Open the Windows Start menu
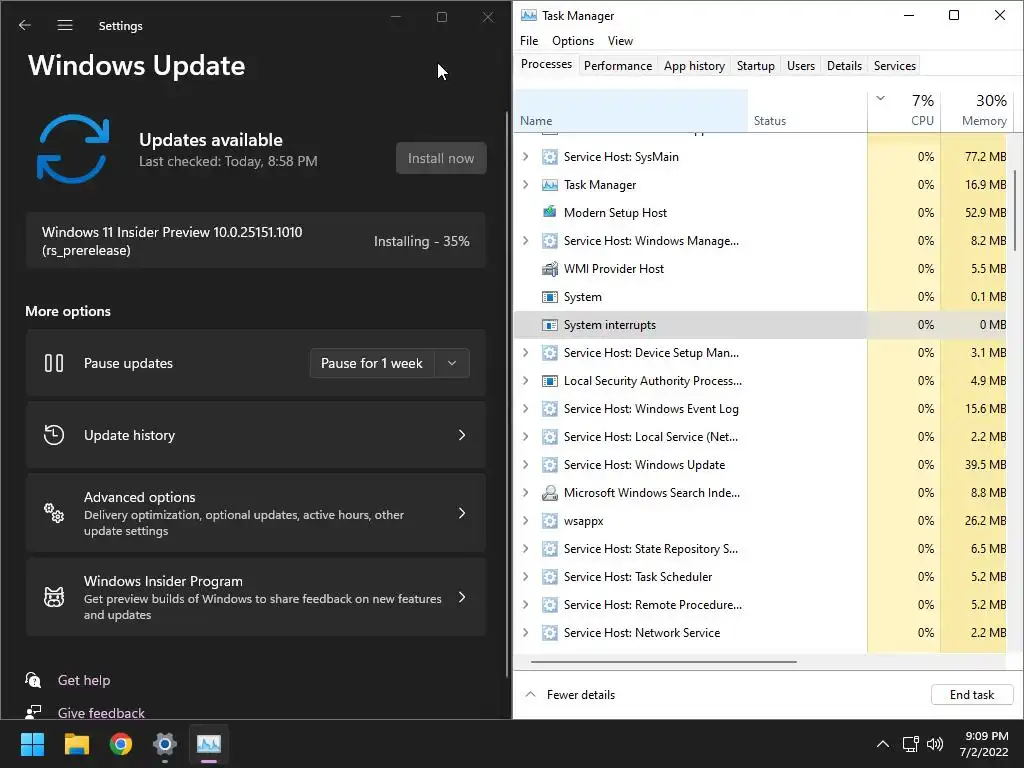This screenshot has width=1024, height=768. [x=32, y=744]
